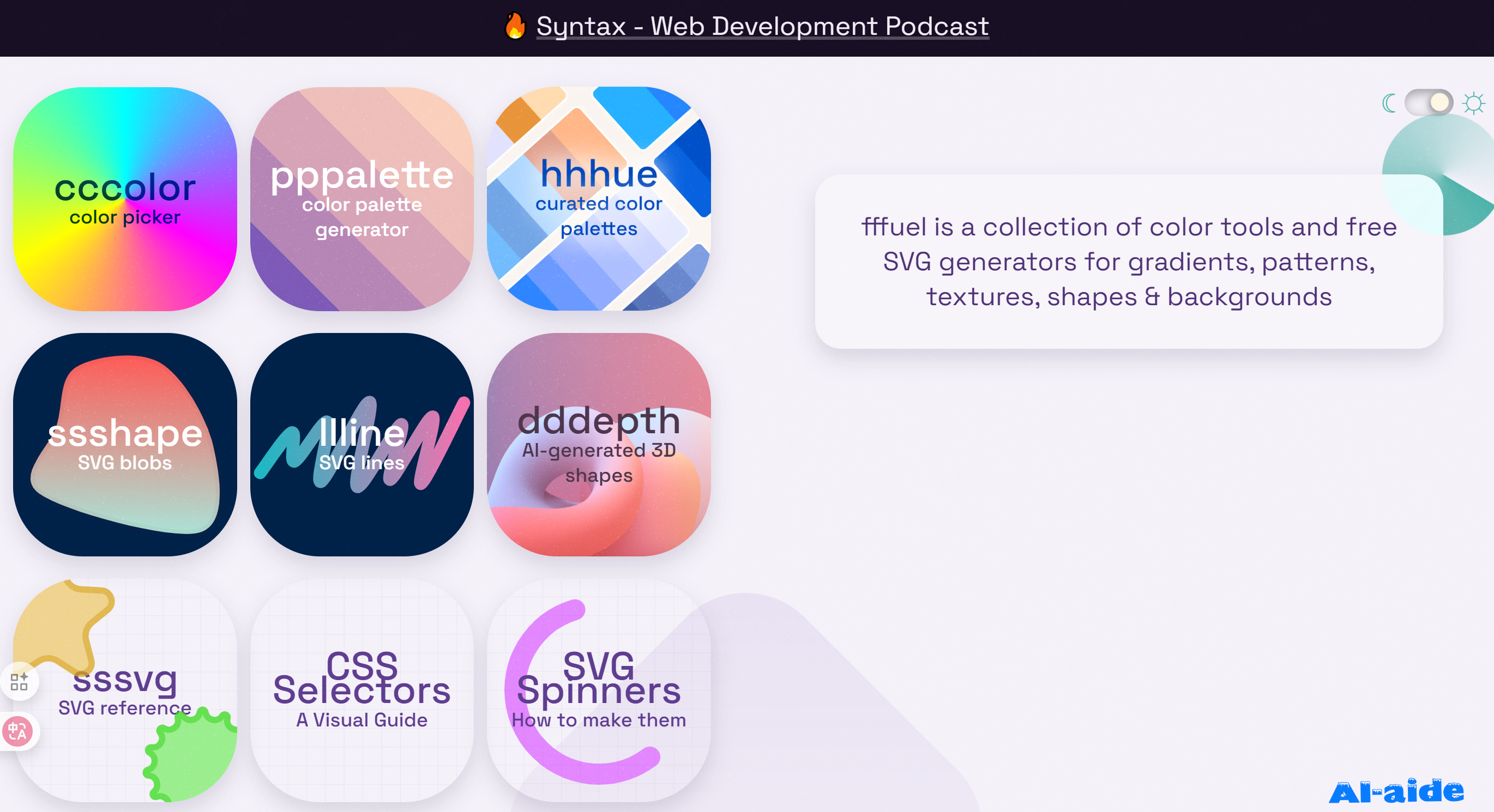Open the pppalette color palette generator tile
Screen dimensions: 1494x812
tap(362, 199)
